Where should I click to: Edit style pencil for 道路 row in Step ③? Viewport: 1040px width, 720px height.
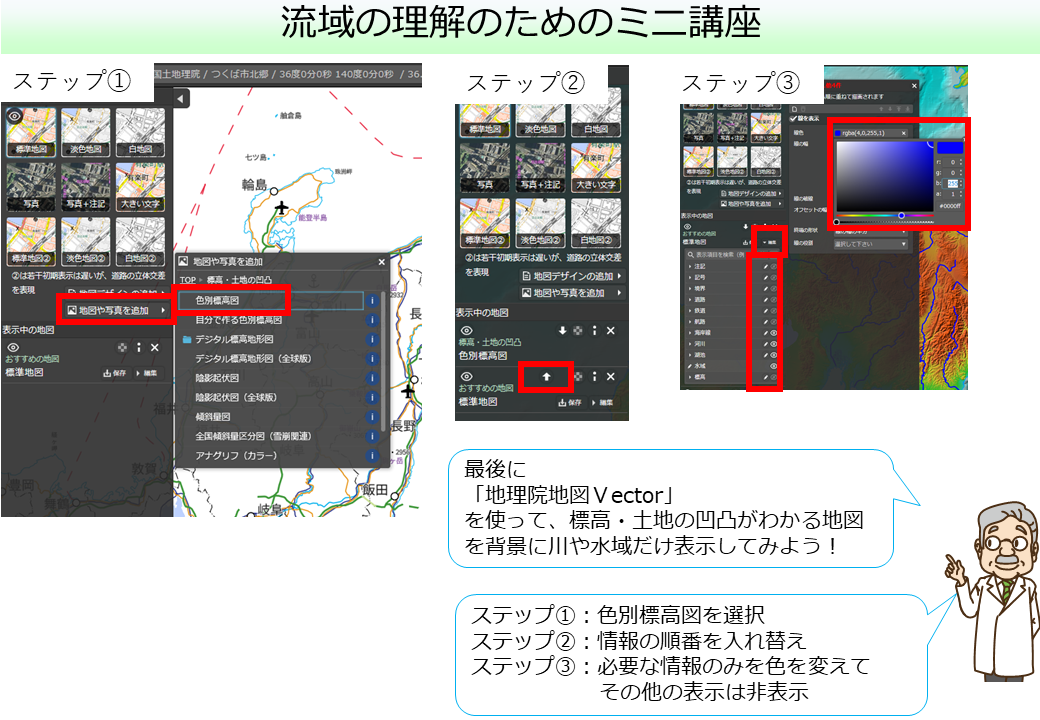pos(765,300)
